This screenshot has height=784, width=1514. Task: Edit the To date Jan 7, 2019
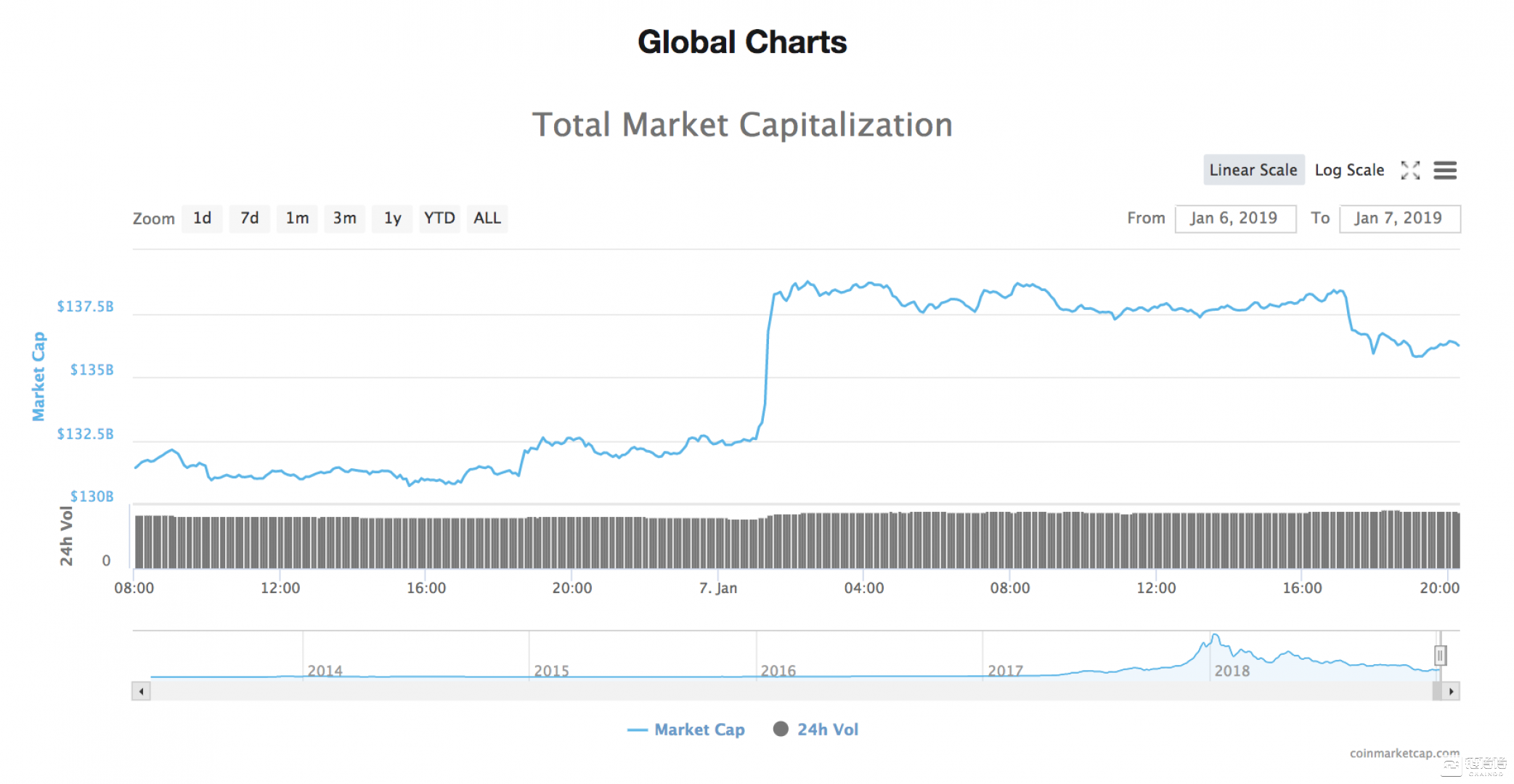pyautogui.click(x=1399, y=218)
